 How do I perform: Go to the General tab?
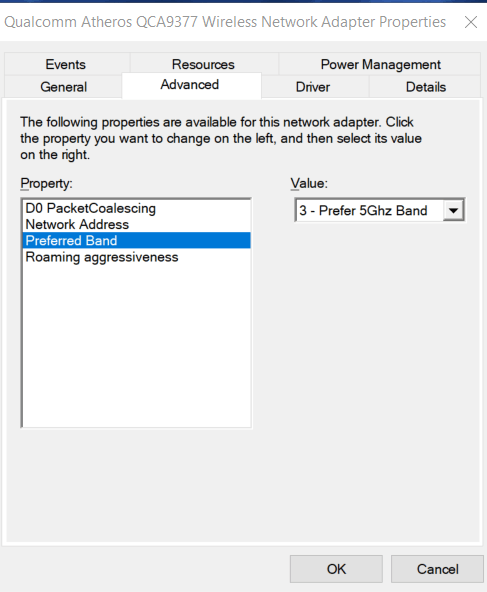tap(63, 87)
